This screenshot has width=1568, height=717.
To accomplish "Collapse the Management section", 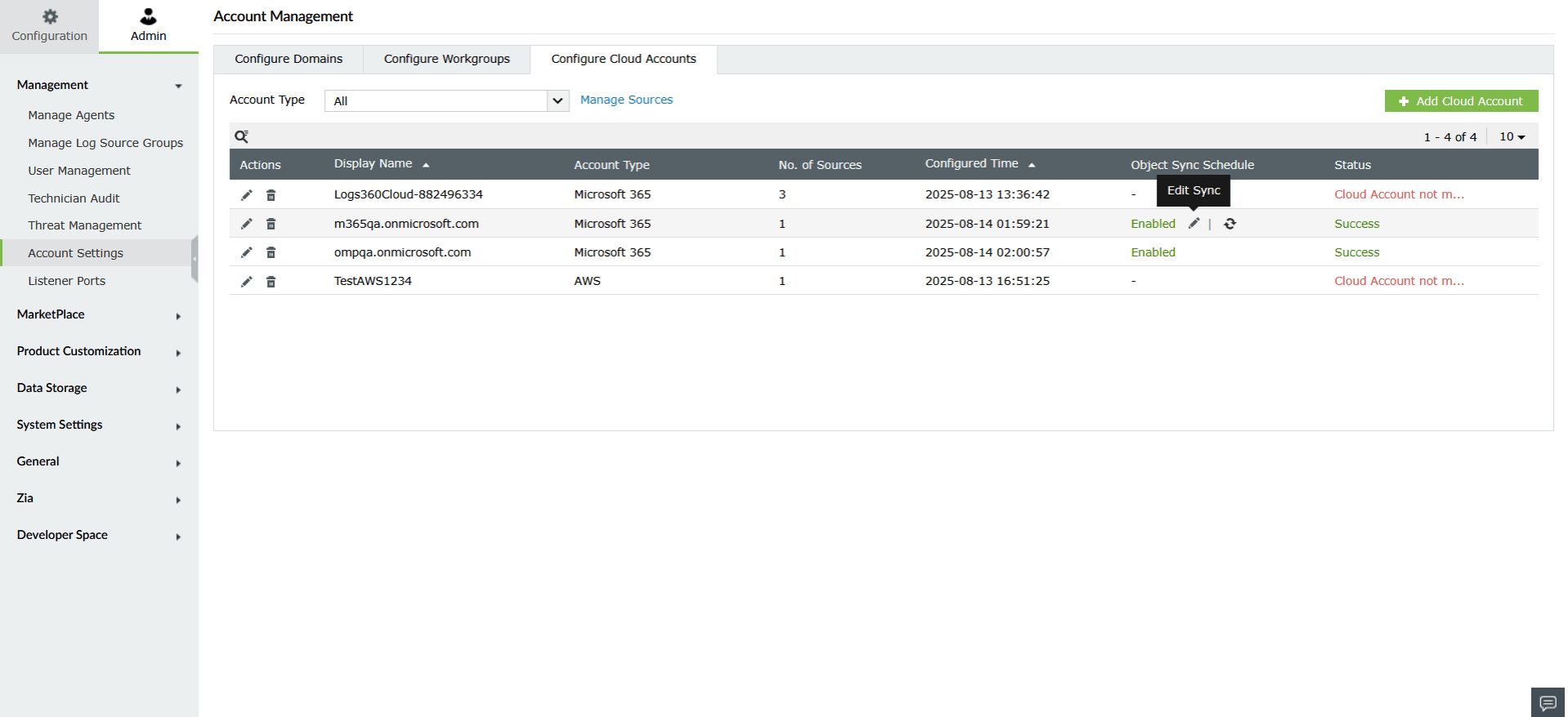I will point(99,85).
